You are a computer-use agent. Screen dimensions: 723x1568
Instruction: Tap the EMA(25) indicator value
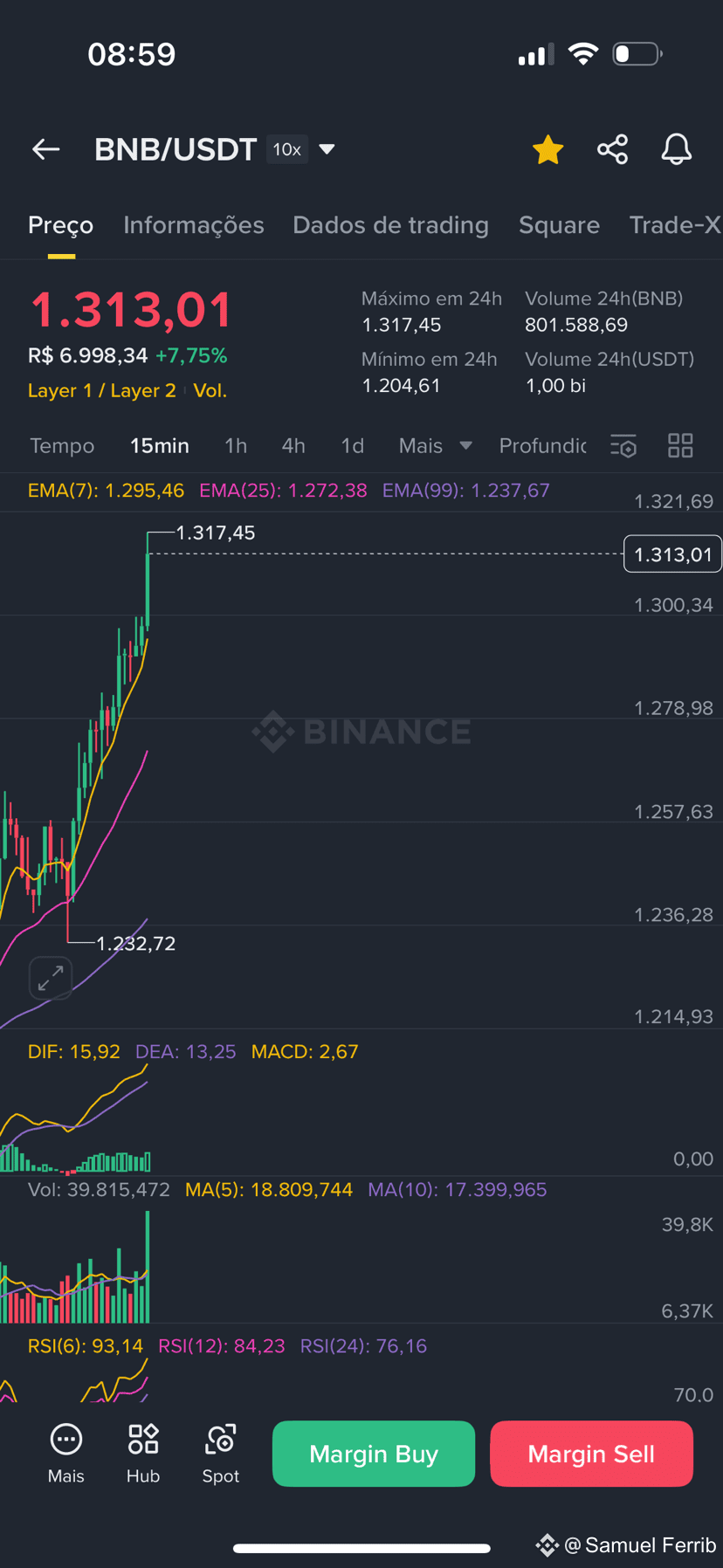(283, 491)
